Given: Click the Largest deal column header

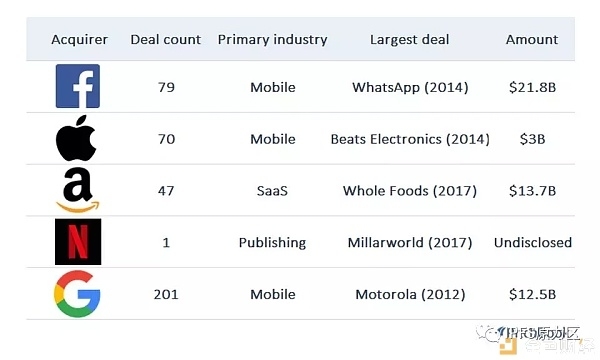Looking at the screenshot, I should click(x=409, y=40).
